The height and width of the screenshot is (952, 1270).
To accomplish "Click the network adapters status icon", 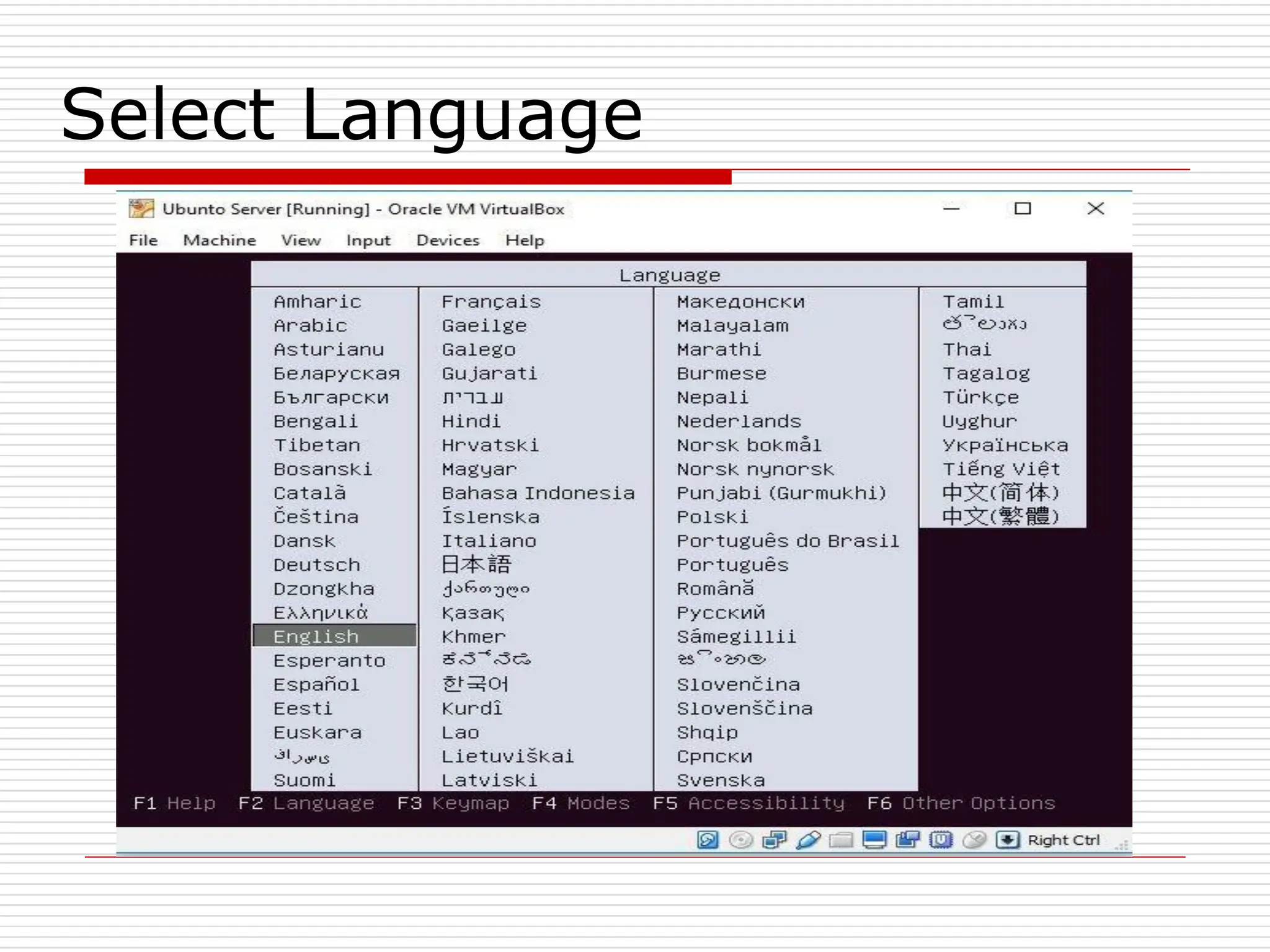I will 774,840.
